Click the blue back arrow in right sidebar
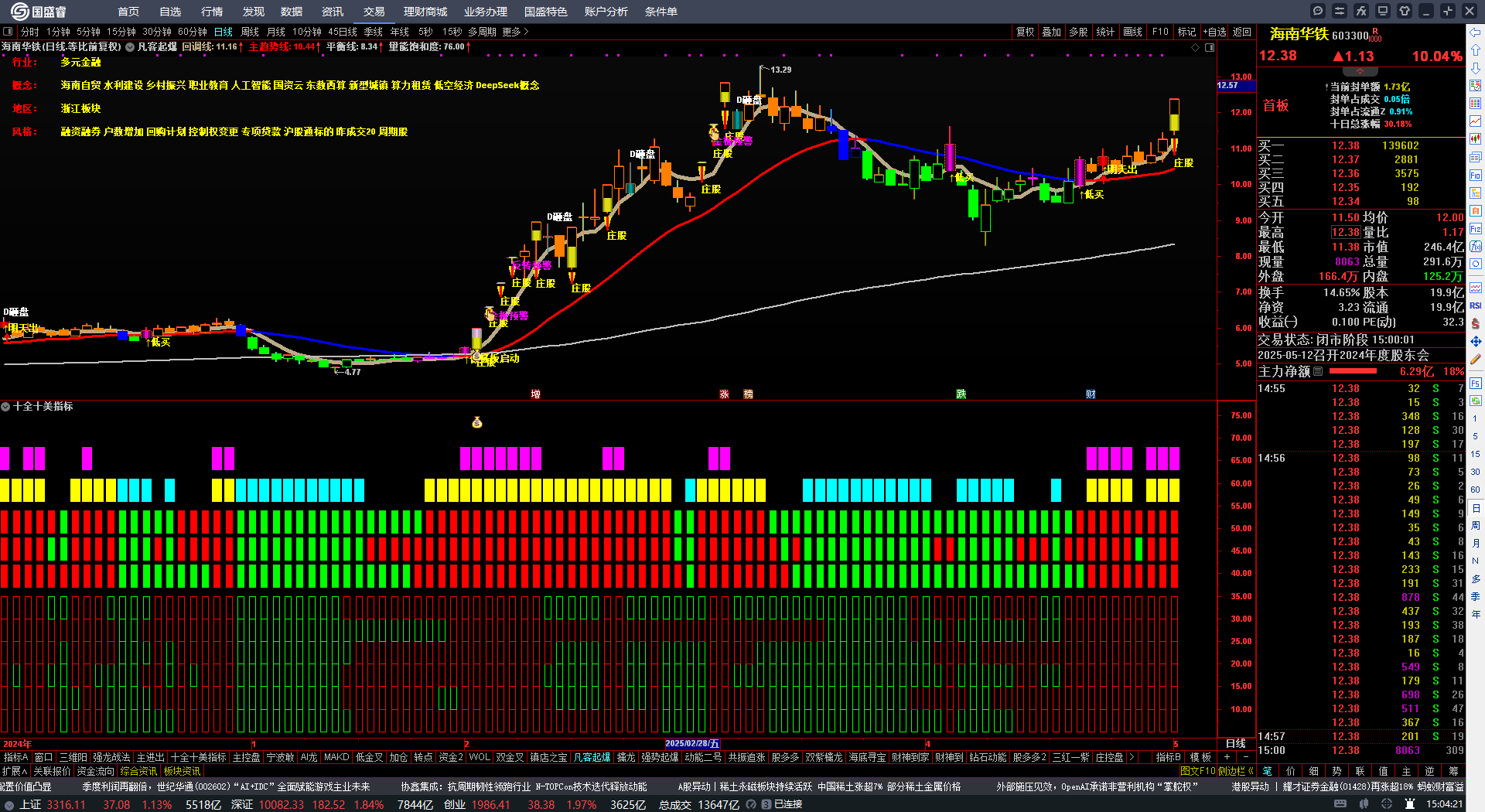Screen dimensions: 1485x812 coord(1476,32)
